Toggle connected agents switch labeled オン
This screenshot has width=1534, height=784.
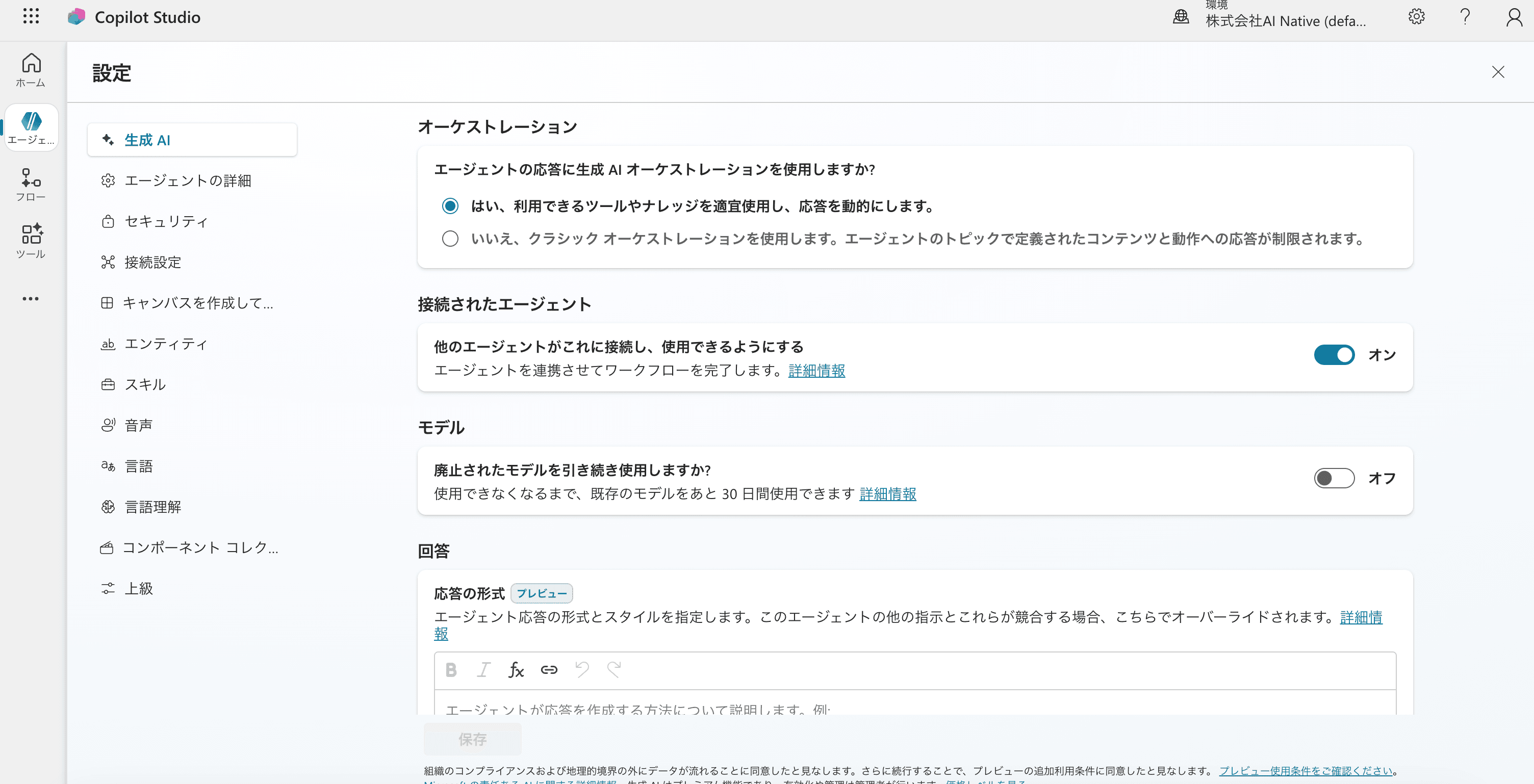coord(1334,355)
